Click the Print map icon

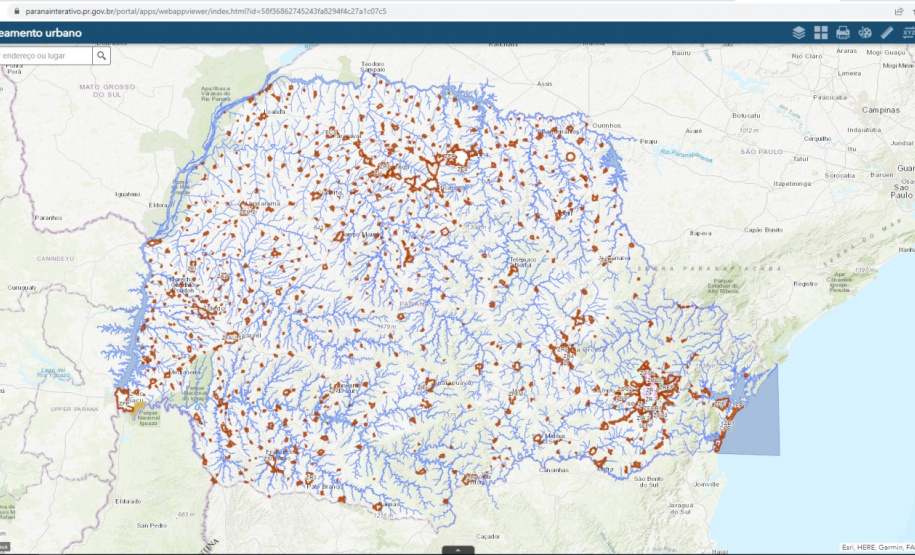click(x=843, y=32)
